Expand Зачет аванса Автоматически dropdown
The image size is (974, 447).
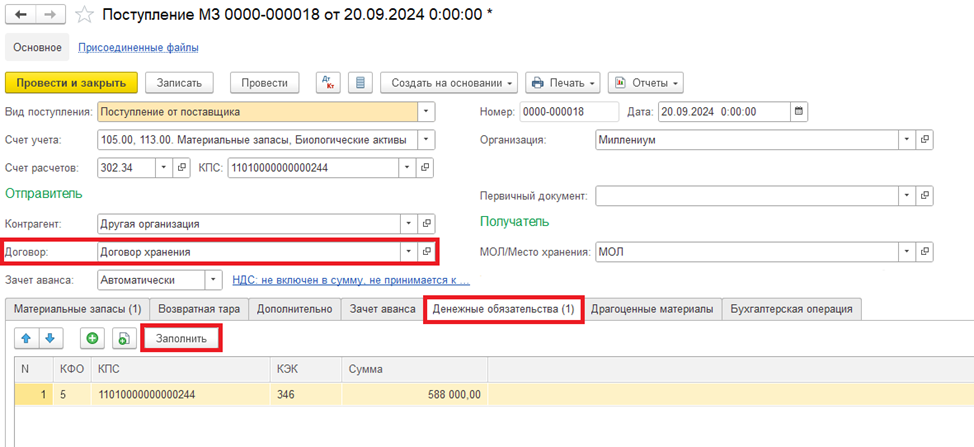(214, 280)
